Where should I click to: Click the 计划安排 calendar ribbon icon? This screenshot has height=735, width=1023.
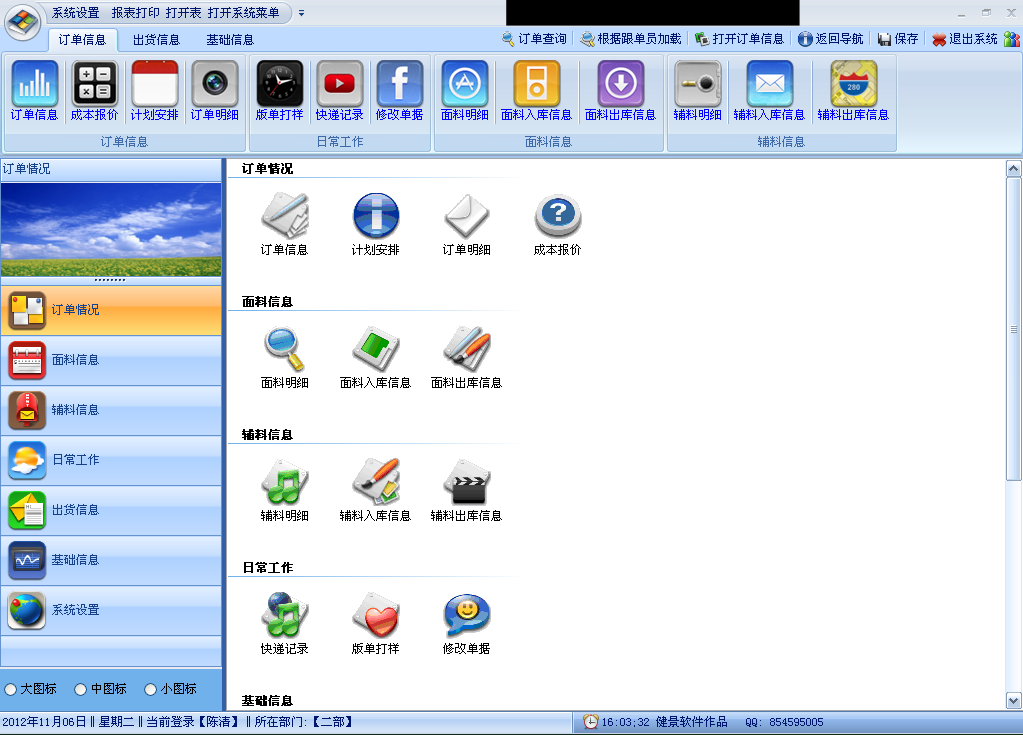click(x=154, y=84)
